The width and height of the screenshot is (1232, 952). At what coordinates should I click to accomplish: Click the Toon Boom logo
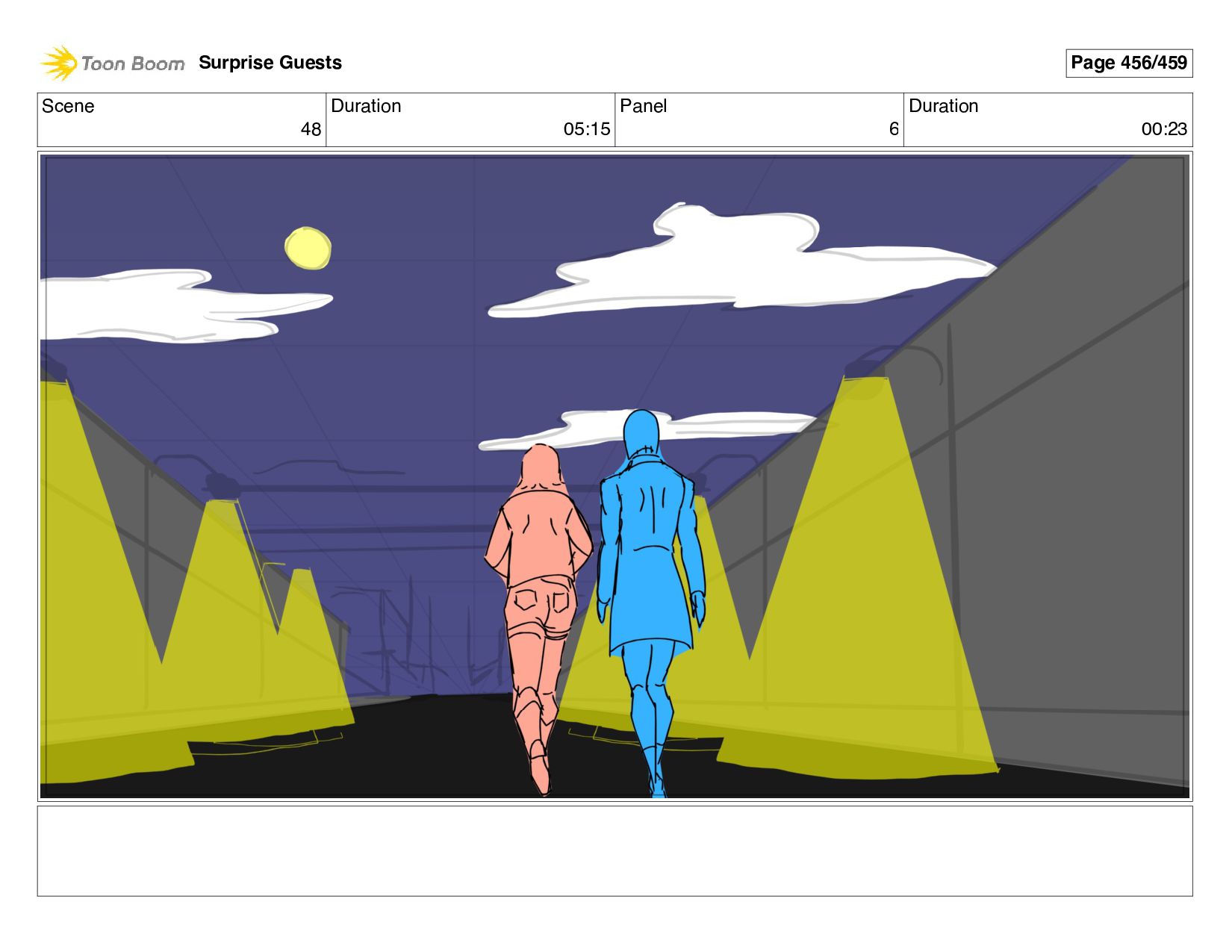click(x=112, y=63)
